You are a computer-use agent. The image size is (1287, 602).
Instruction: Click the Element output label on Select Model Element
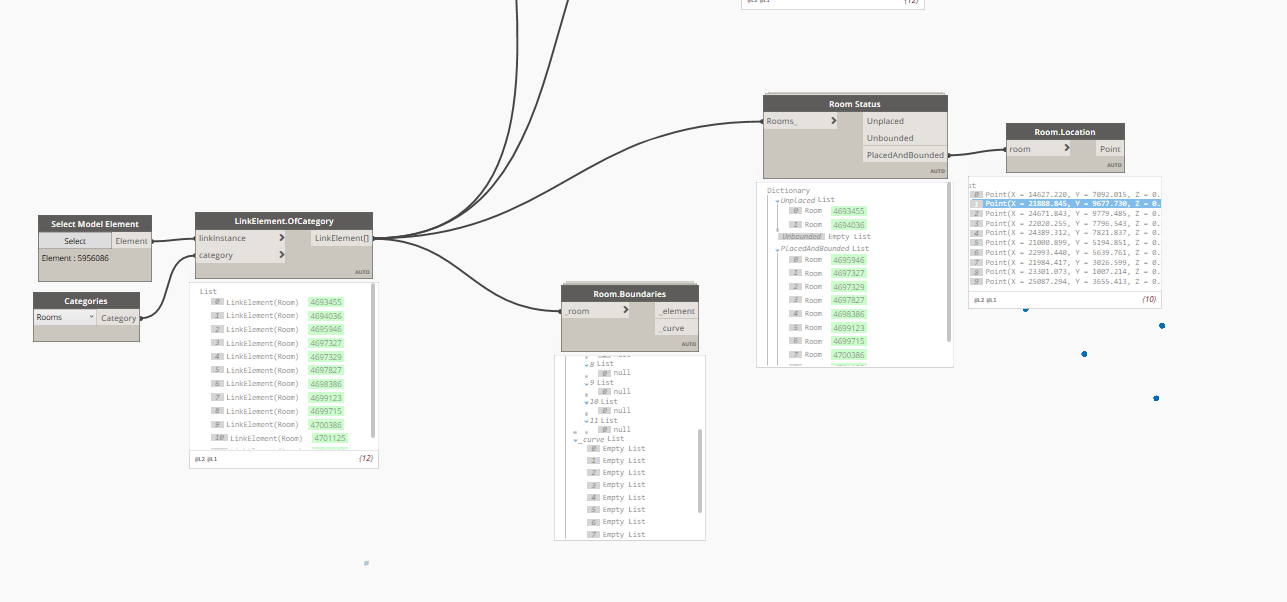pos(131,240)
